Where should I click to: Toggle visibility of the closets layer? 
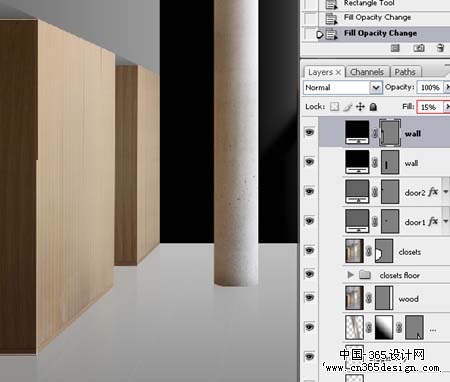tap(309, 251)
